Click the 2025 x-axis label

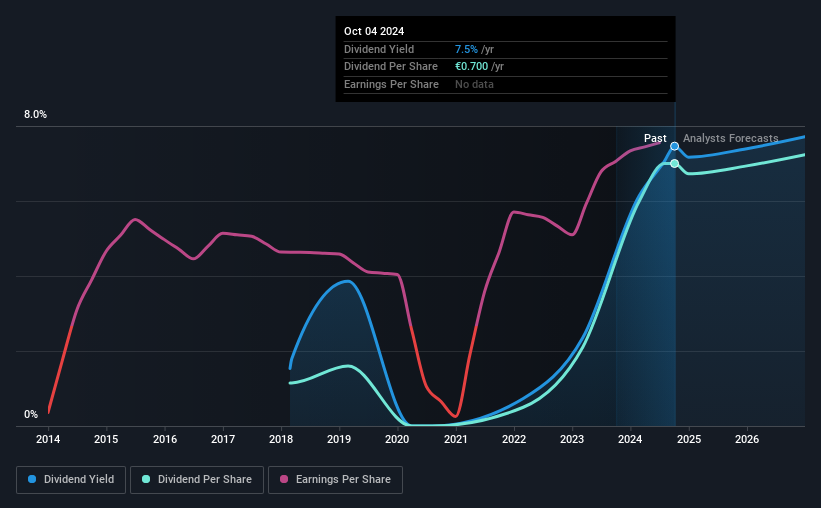pos(689,439)
